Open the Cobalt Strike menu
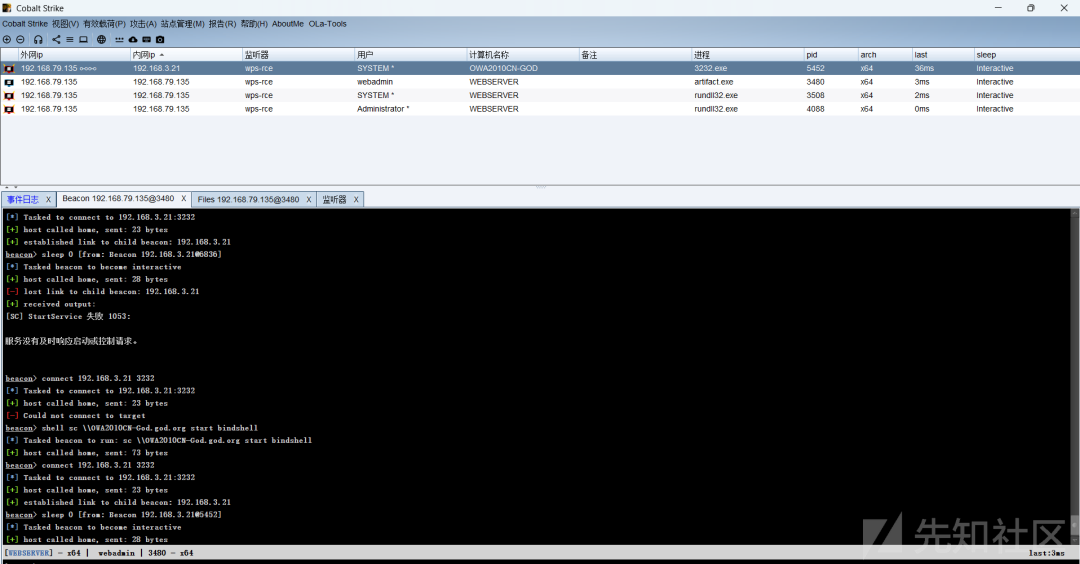1080x564 pixels. (25, 23)
